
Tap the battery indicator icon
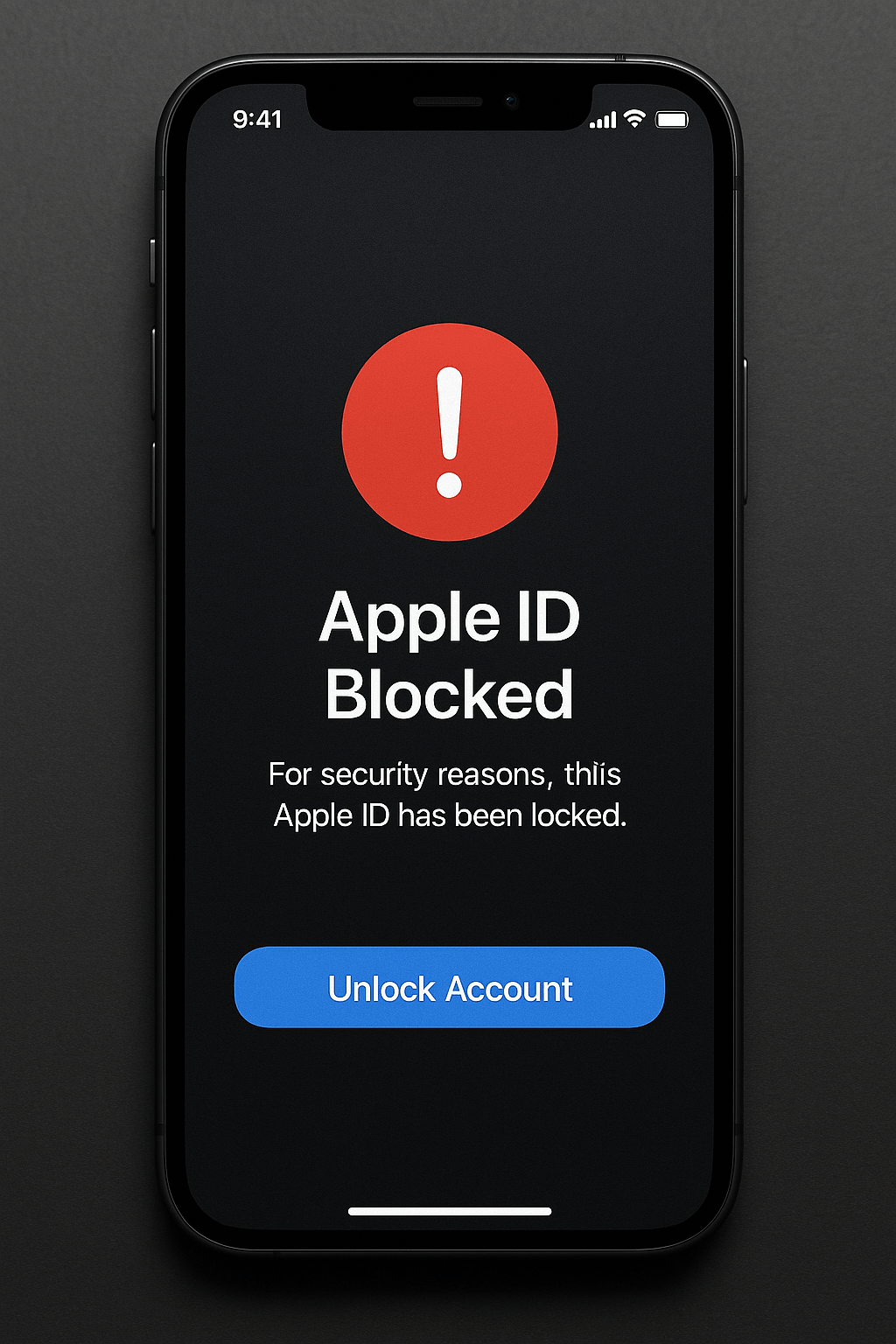click(x=672, y=120)
